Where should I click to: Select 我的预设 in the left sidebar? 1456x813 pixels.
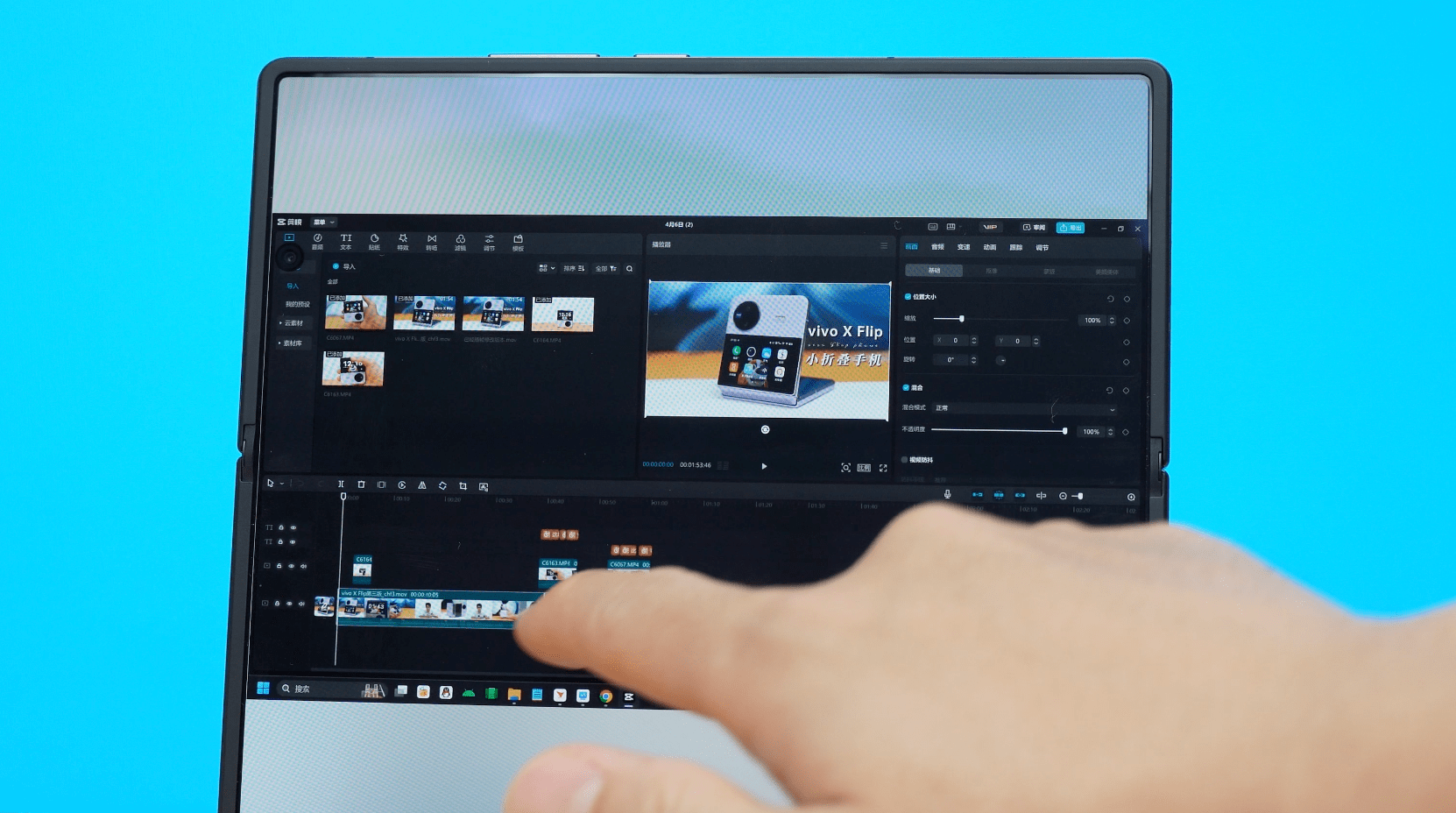coord(297,304)
